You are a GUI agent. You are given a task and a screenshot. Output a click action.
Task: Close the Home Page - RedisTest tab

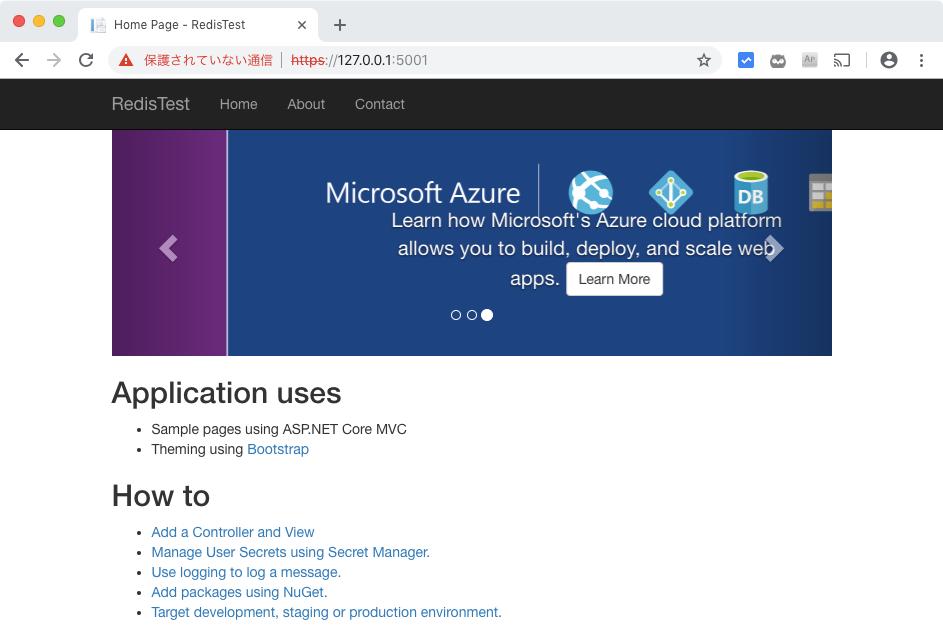click(x=302, y=25)
